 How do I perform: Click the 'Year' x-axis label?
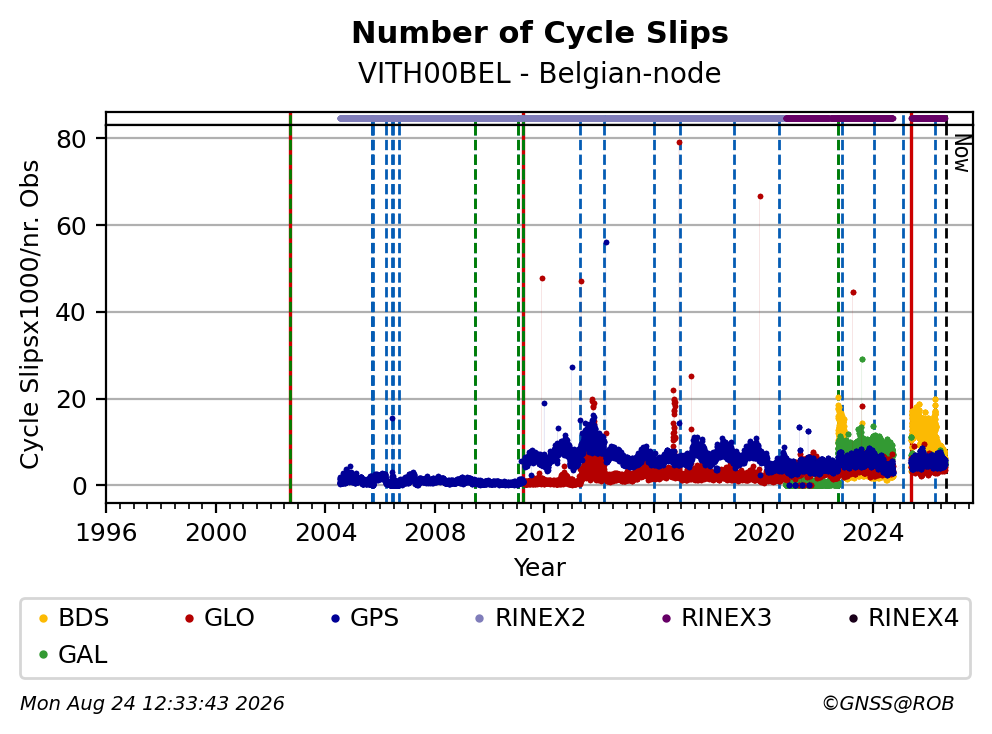click(540, 568)
